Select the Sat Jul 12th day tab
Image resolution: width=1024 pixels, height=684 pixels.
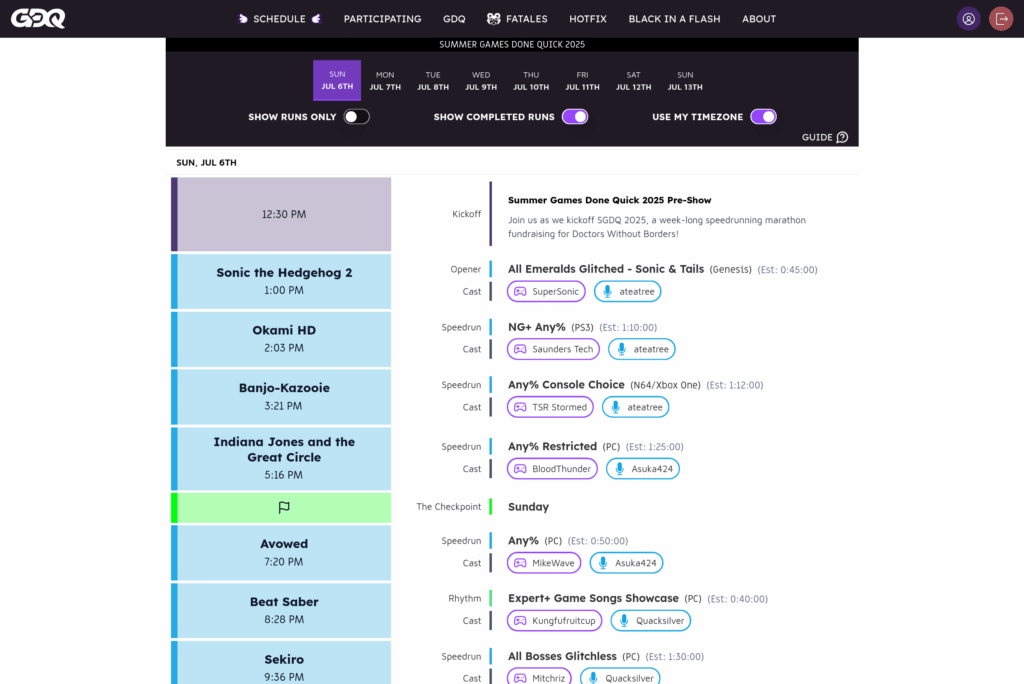click(633, 80)
